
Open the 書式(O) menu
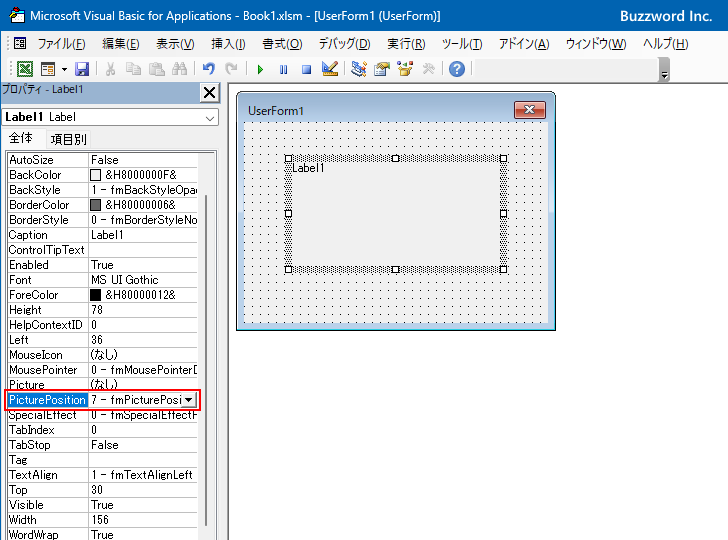282,44
